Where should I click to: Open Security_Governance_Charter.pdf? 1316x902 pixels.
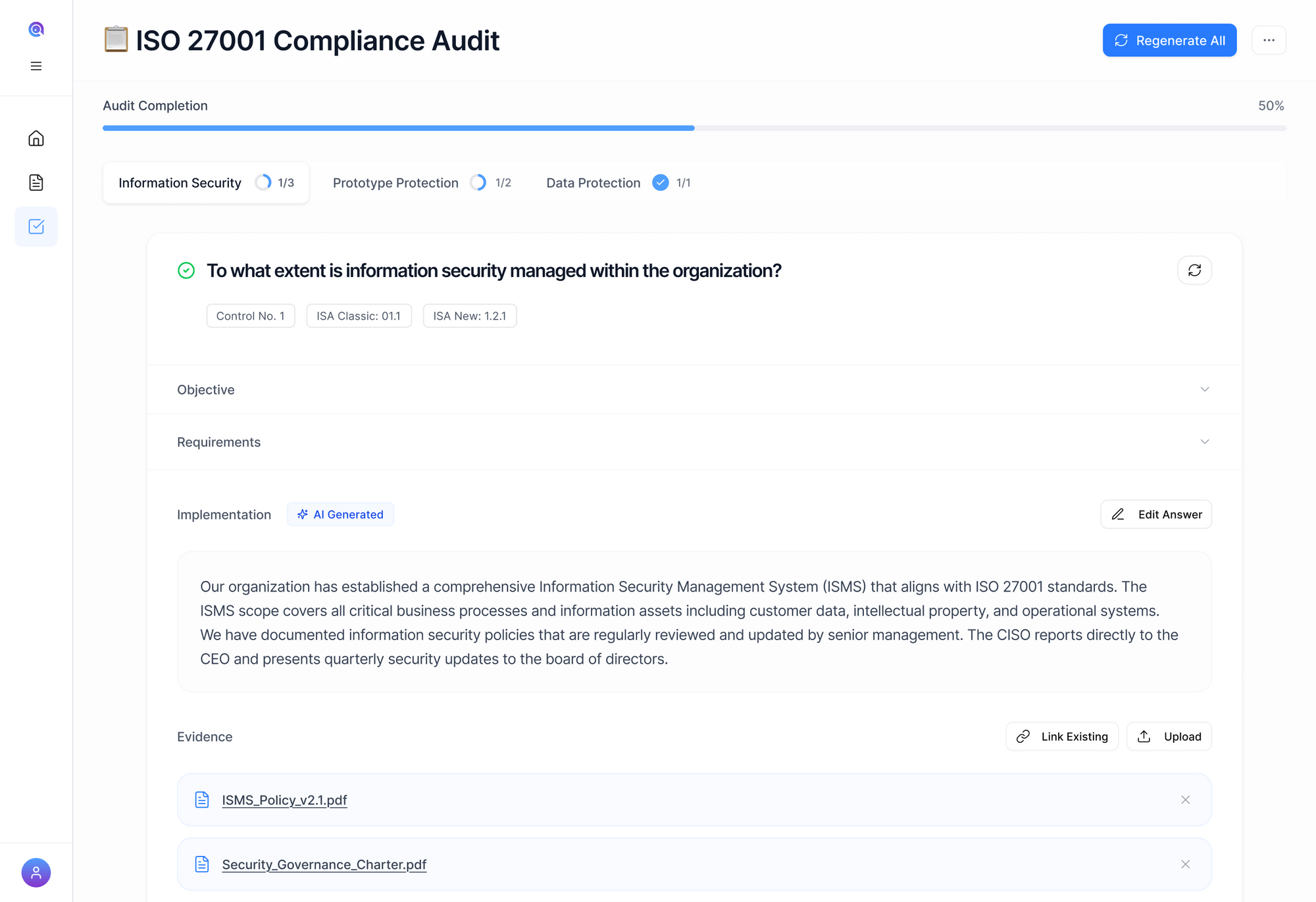point(324,864)
